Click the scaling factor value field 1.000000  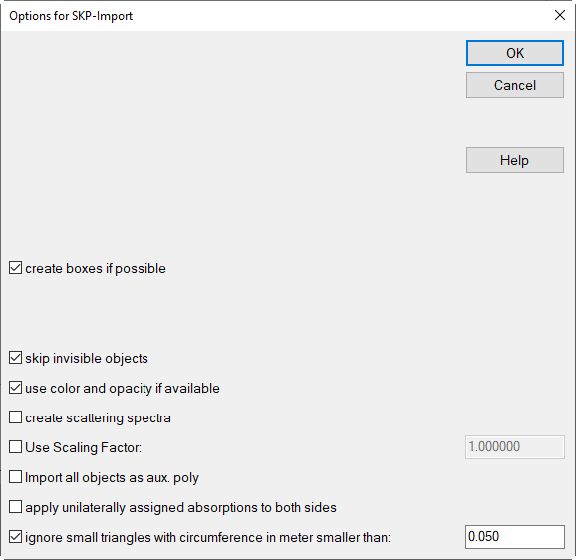515,447
